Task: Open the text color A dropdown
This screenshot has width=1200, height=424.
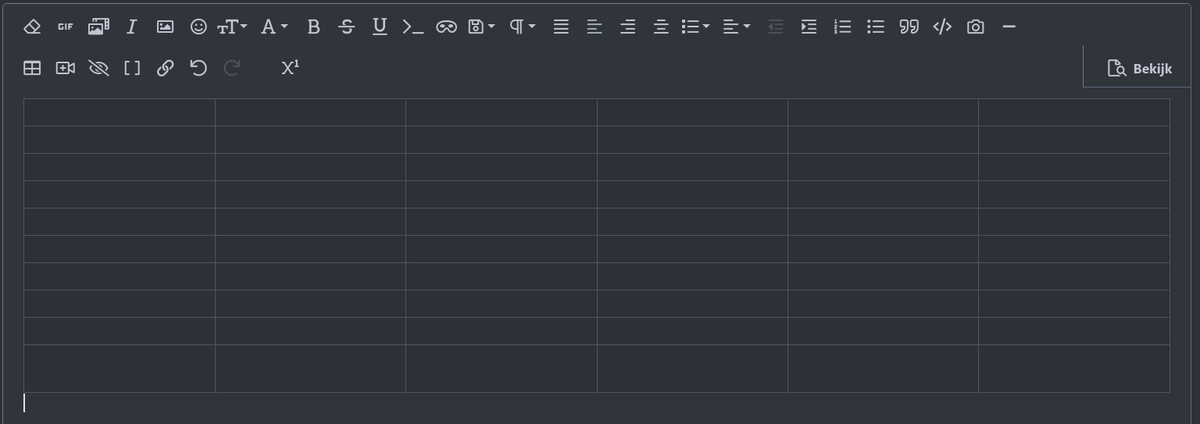Action: coord(273,27)
